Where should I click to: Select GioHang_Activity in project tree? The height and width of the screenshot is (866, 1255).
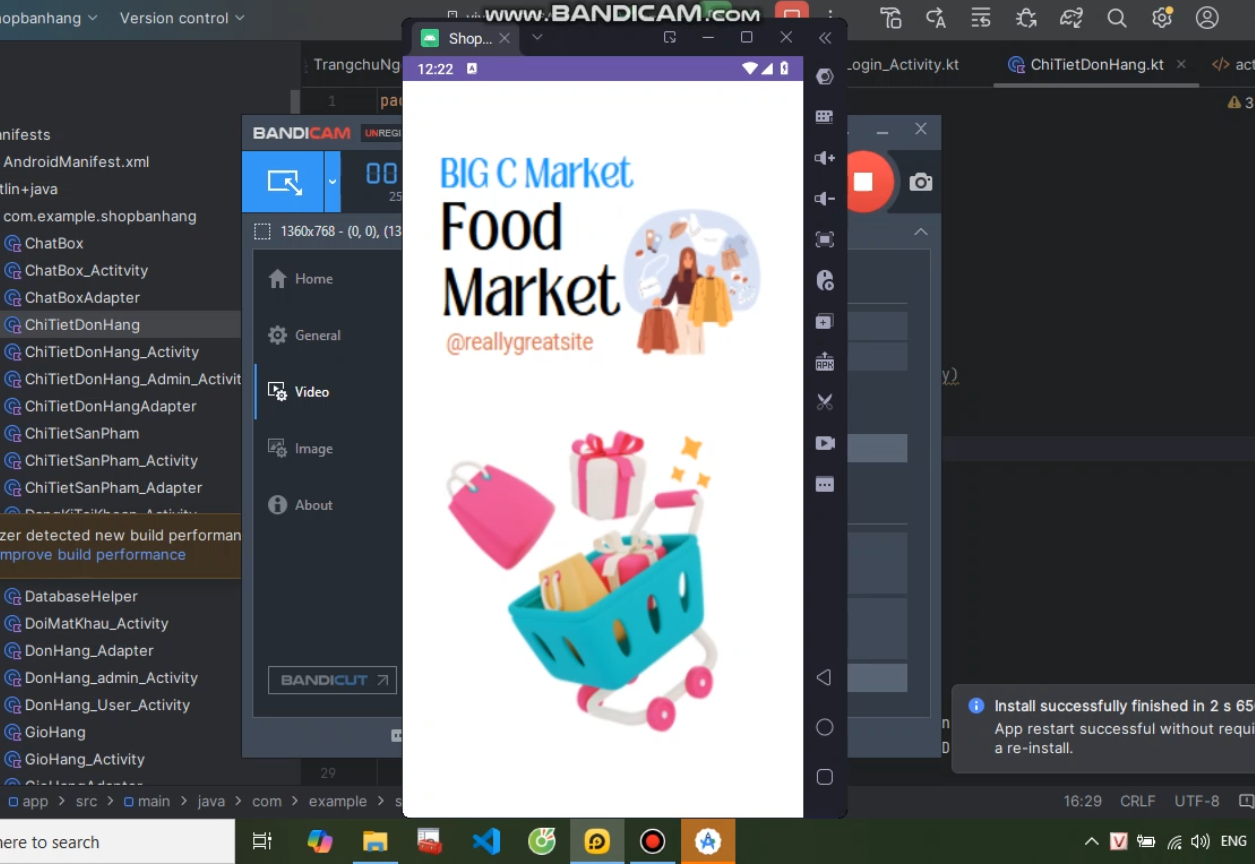(x=84, y=759)
